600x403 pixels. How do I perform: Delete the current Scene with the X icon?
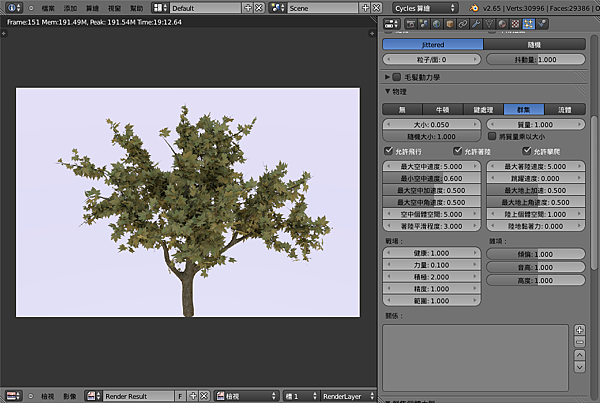click(x=377, y=8)
